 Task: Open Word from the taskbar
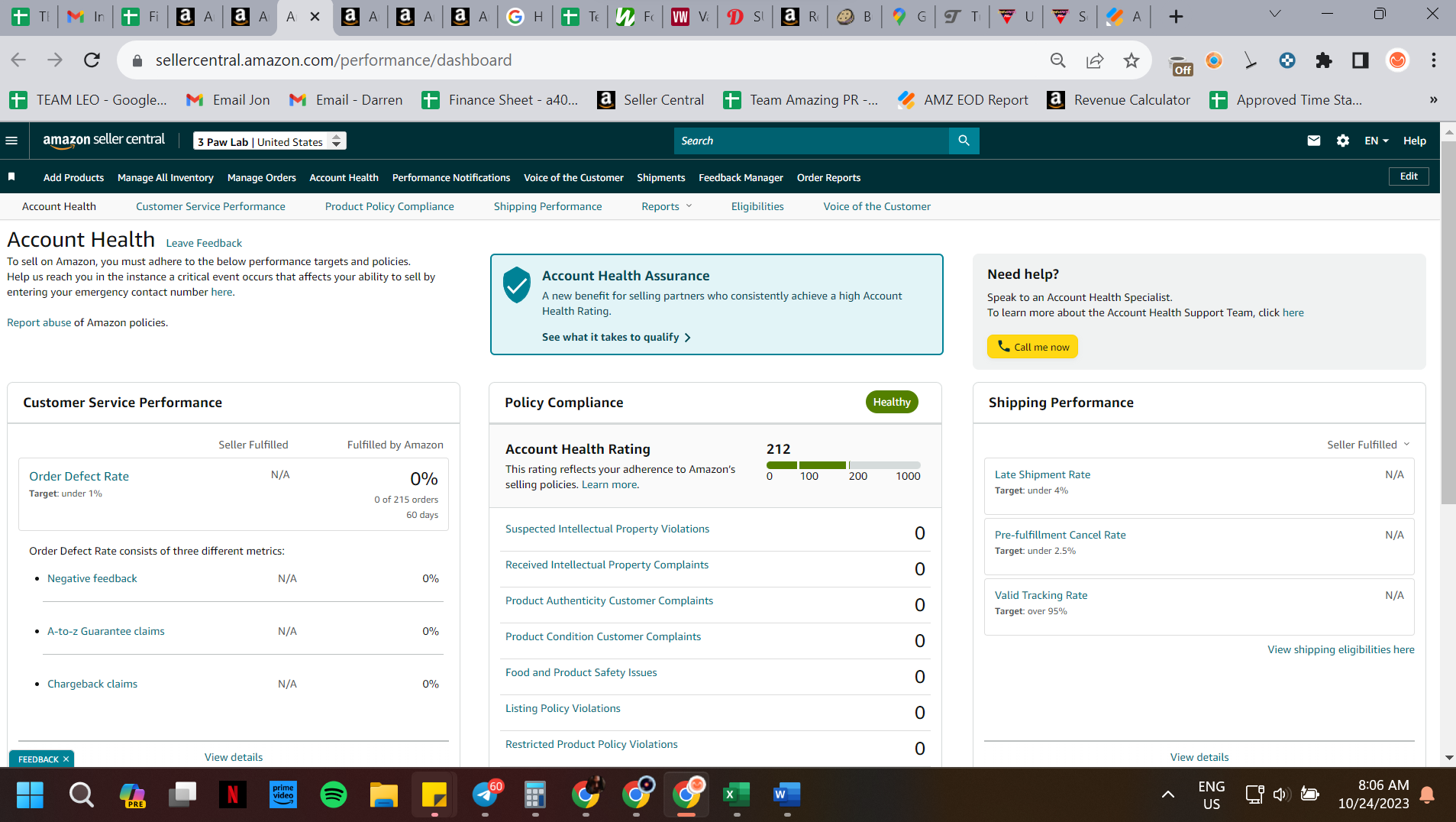point(787,795)
